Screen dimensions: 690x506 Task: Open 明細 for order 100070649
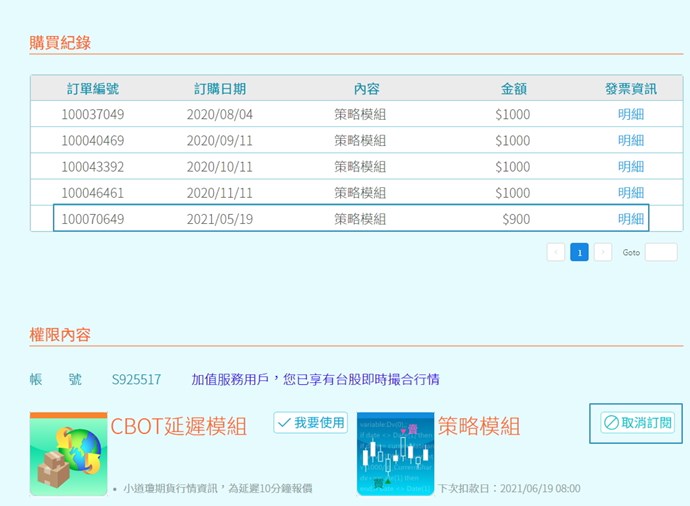(631, 218)
